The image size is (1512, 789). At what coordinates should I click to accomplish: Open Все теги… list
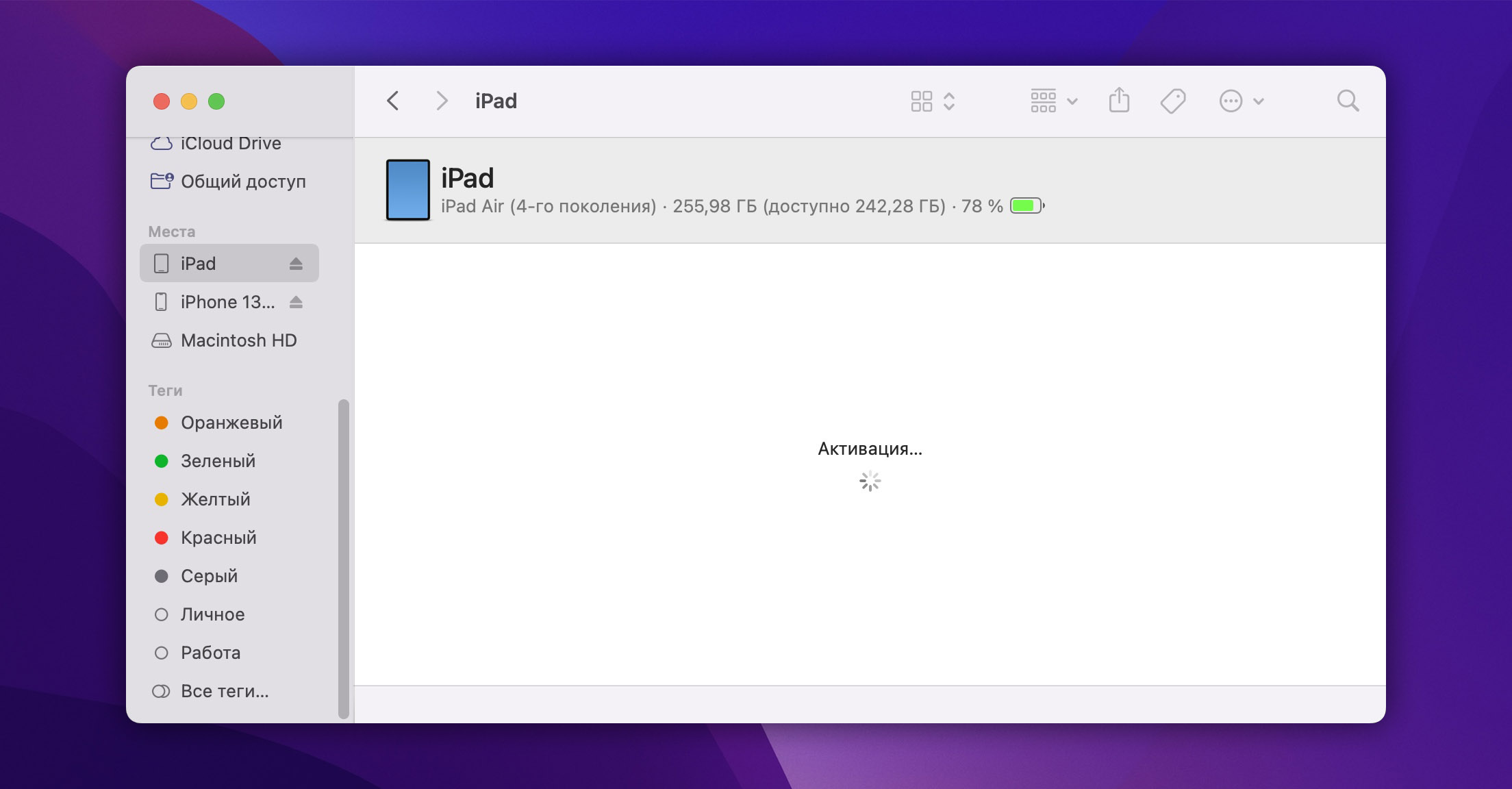pyautogui.click(x=224, y=691)
